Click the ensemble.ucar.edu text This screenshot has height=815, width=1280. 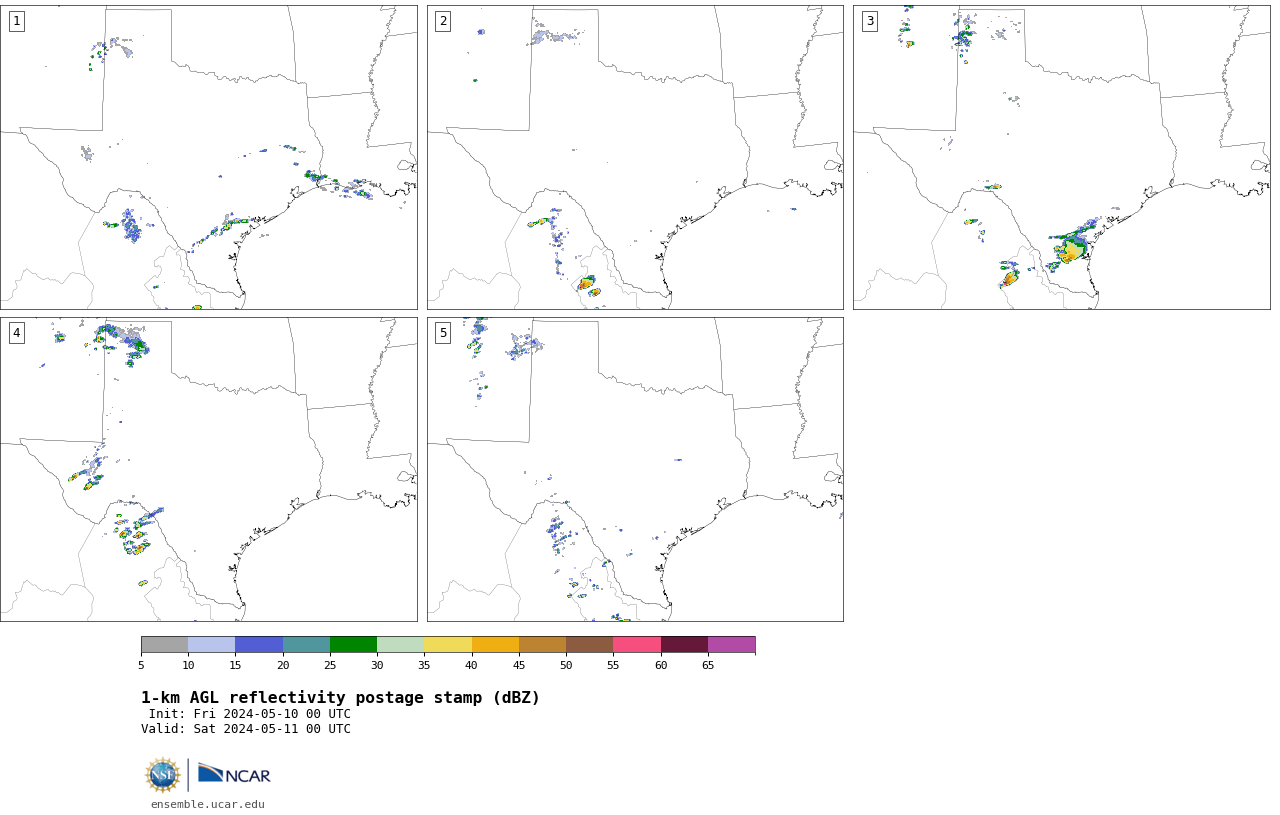tap(208, 804)
